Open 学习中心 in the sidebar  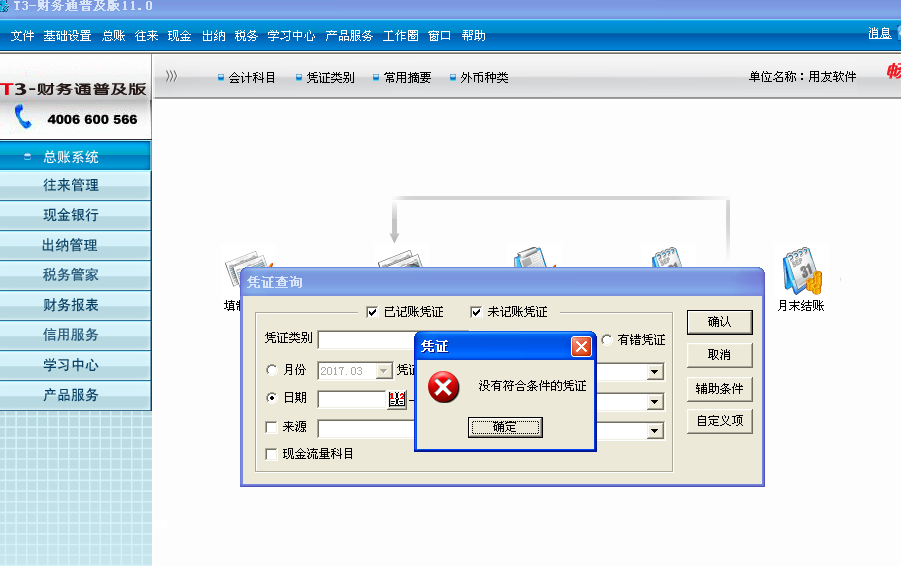(75, 364)
